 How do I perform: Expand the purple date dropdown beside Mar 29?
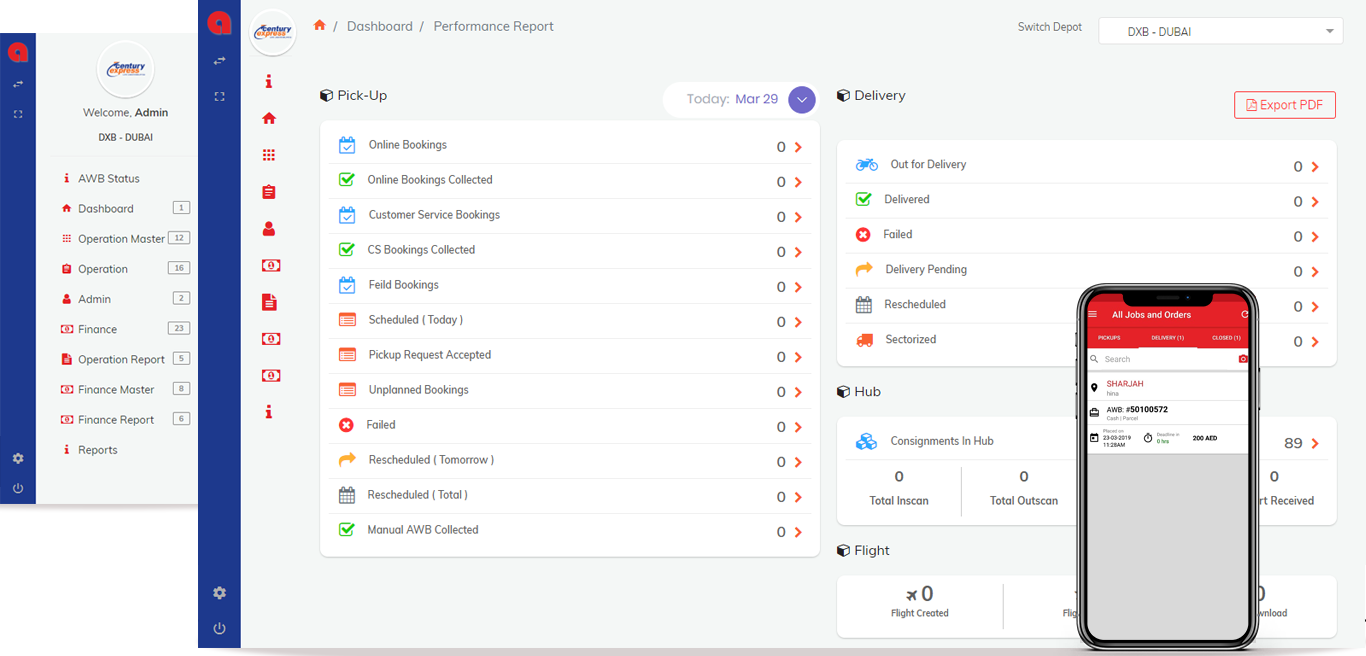click(802, 100)
